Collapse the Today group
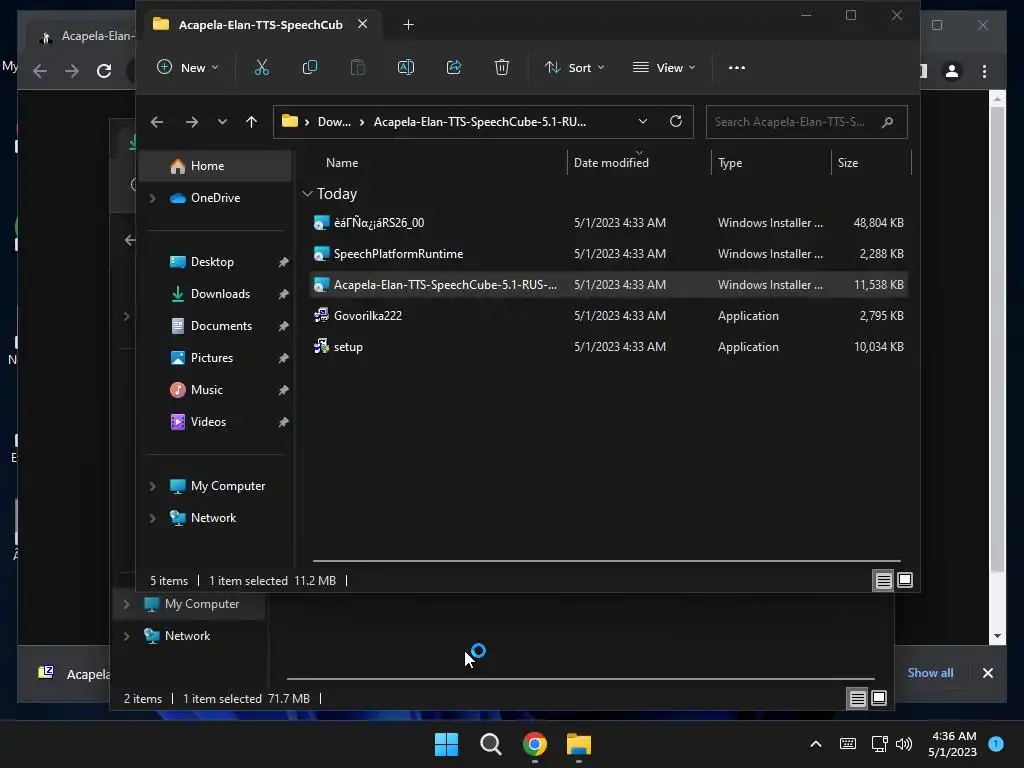1024x768 pixels. tap(307, 194)
